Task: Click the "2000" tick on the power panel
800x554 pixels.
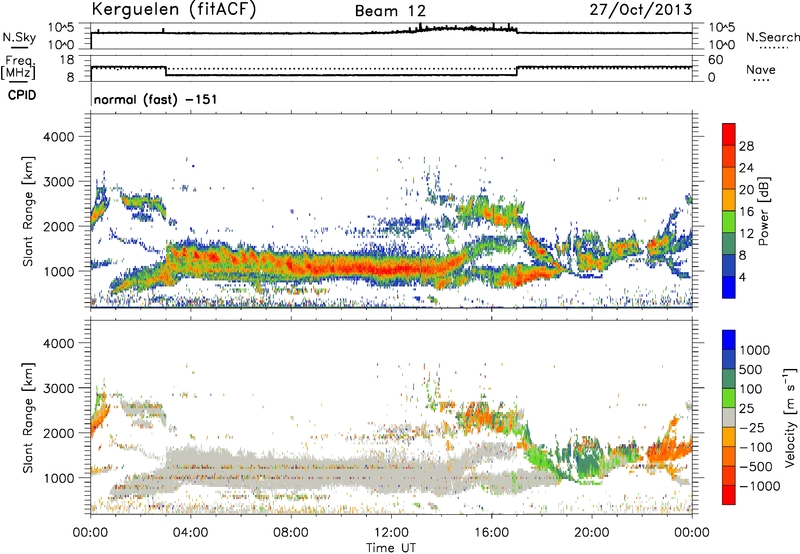Action: [58, 226]
